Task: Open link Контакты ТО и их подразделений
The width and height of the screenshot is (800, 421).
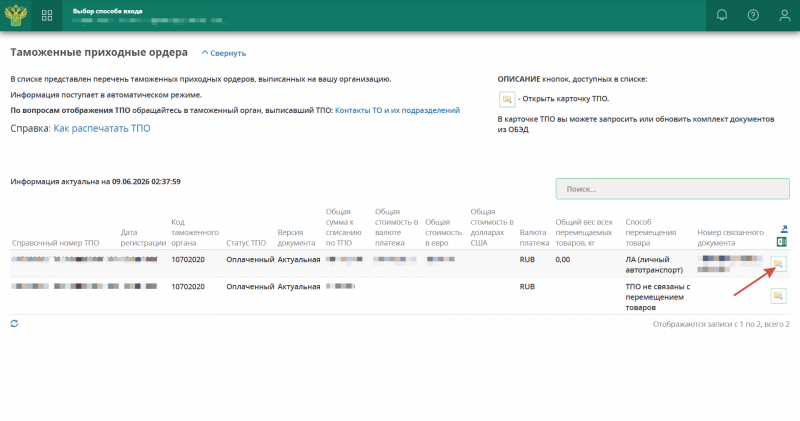Action: click(397, 110)
